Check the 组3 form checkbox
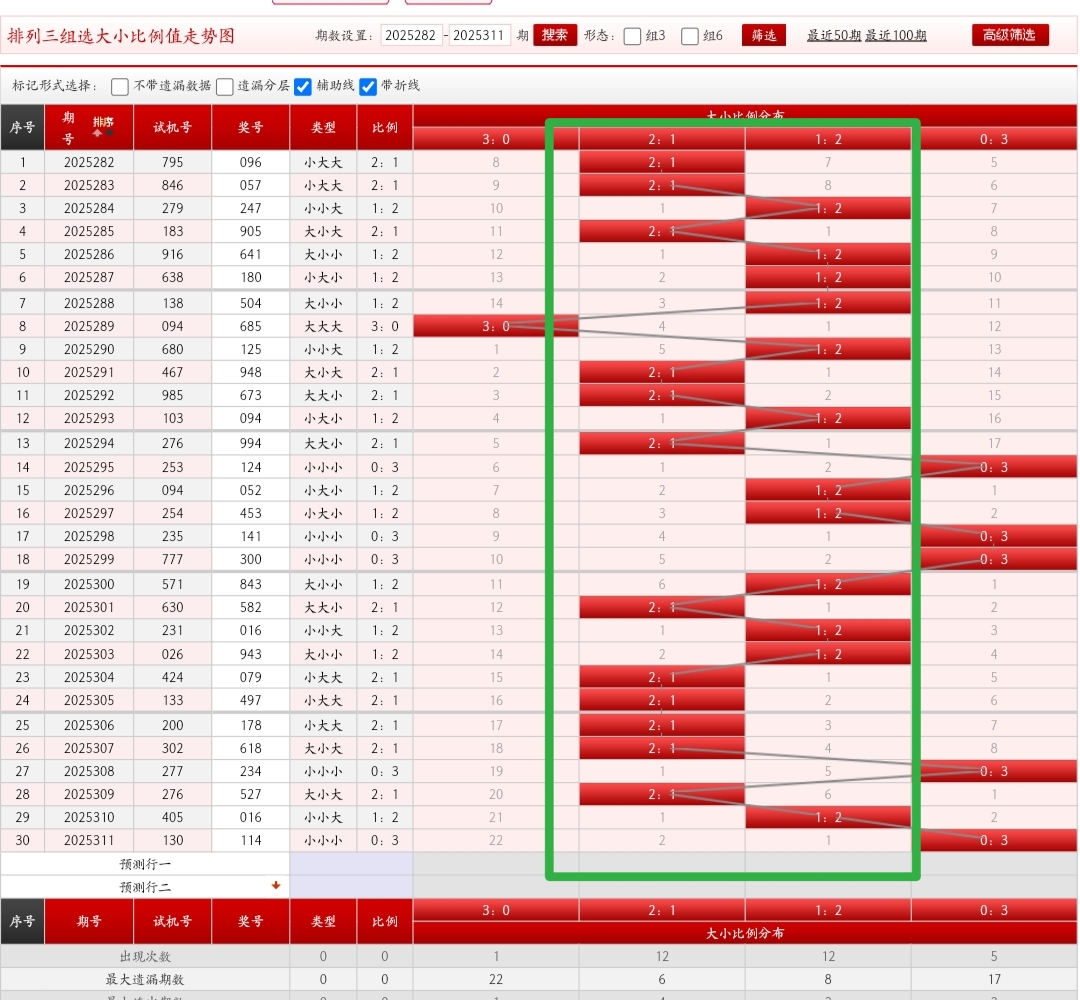Image resolution: width=1080 pixels, height=1000 pixels. pos(632,36)
